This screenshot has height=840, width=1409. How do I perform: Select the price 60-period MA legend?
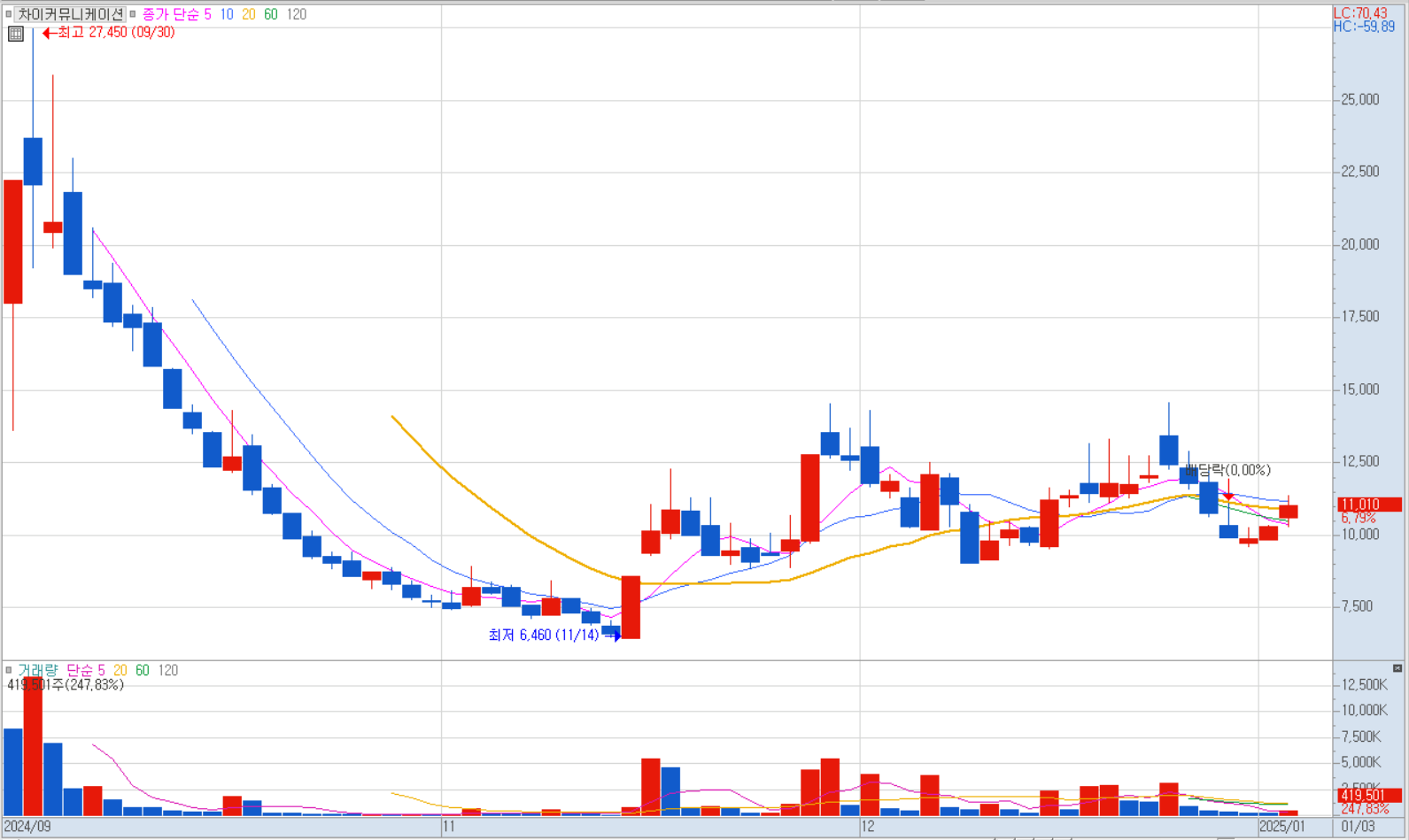tap(271, 14)
